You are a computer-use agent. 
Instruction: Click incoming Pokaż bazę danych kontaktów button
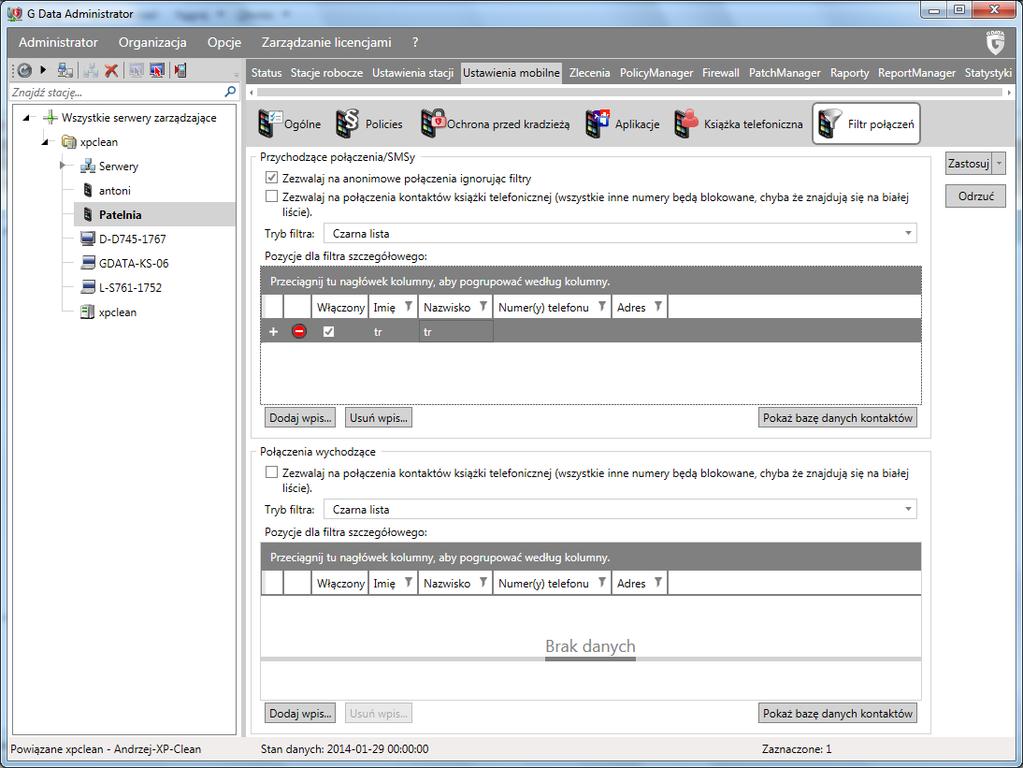pos(838,418)
